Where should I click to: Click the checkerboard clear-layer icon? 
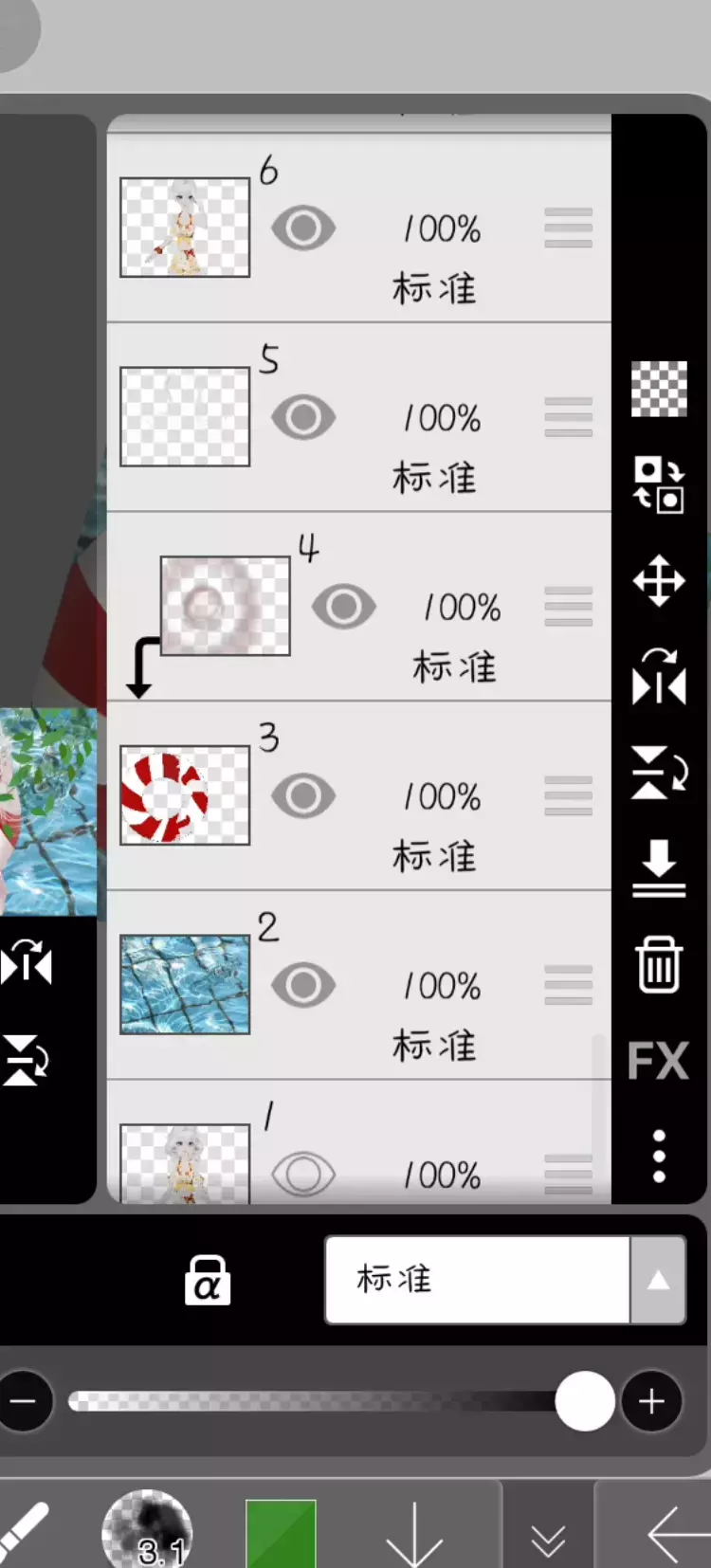(659, 389)
